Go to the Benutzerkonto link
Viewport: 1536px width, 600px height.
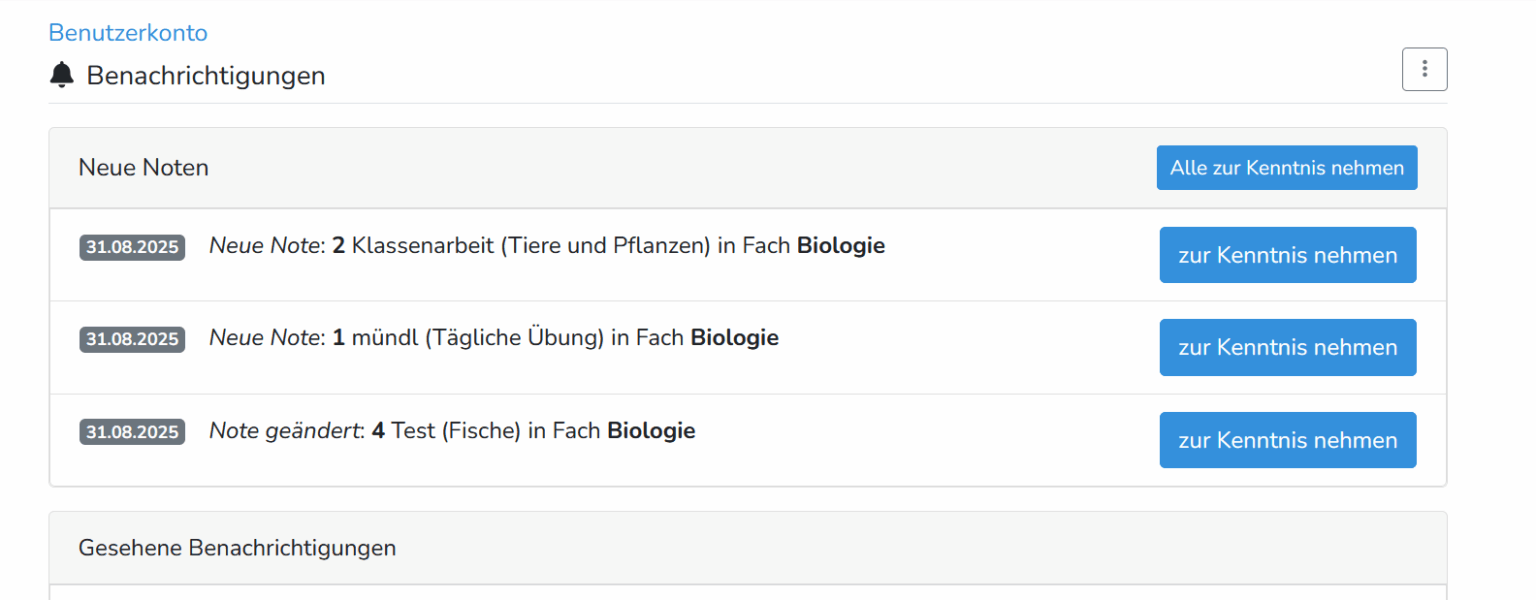click(x=128, y=33)
